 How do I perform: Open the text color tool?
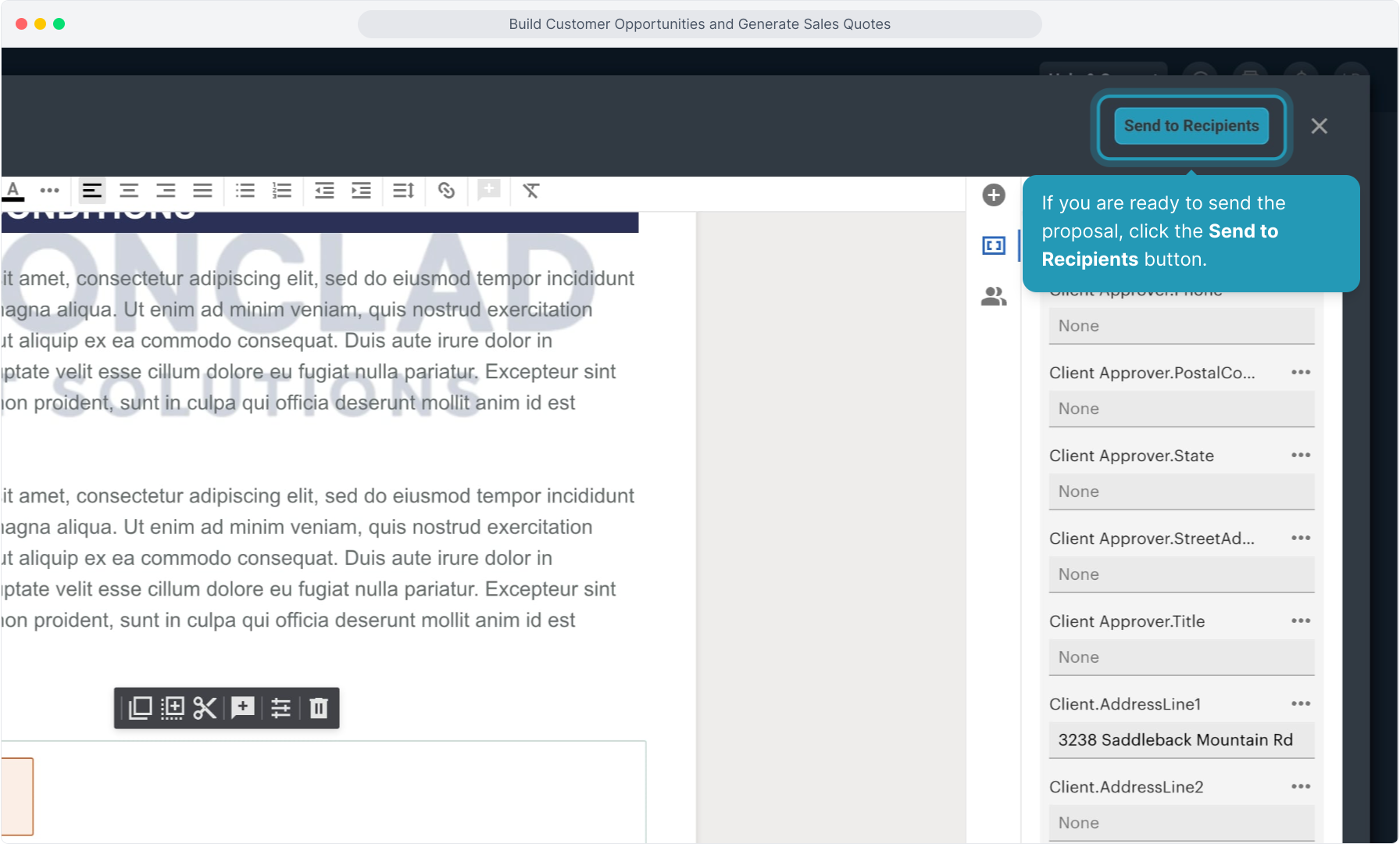tap(13, 191)
